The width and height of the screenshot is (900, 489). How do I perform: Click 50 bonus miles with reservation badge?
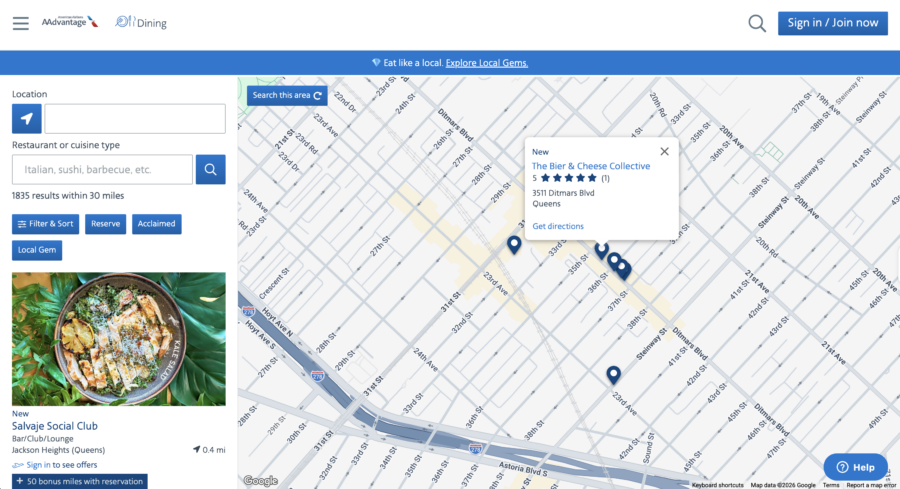click(80, 481)
